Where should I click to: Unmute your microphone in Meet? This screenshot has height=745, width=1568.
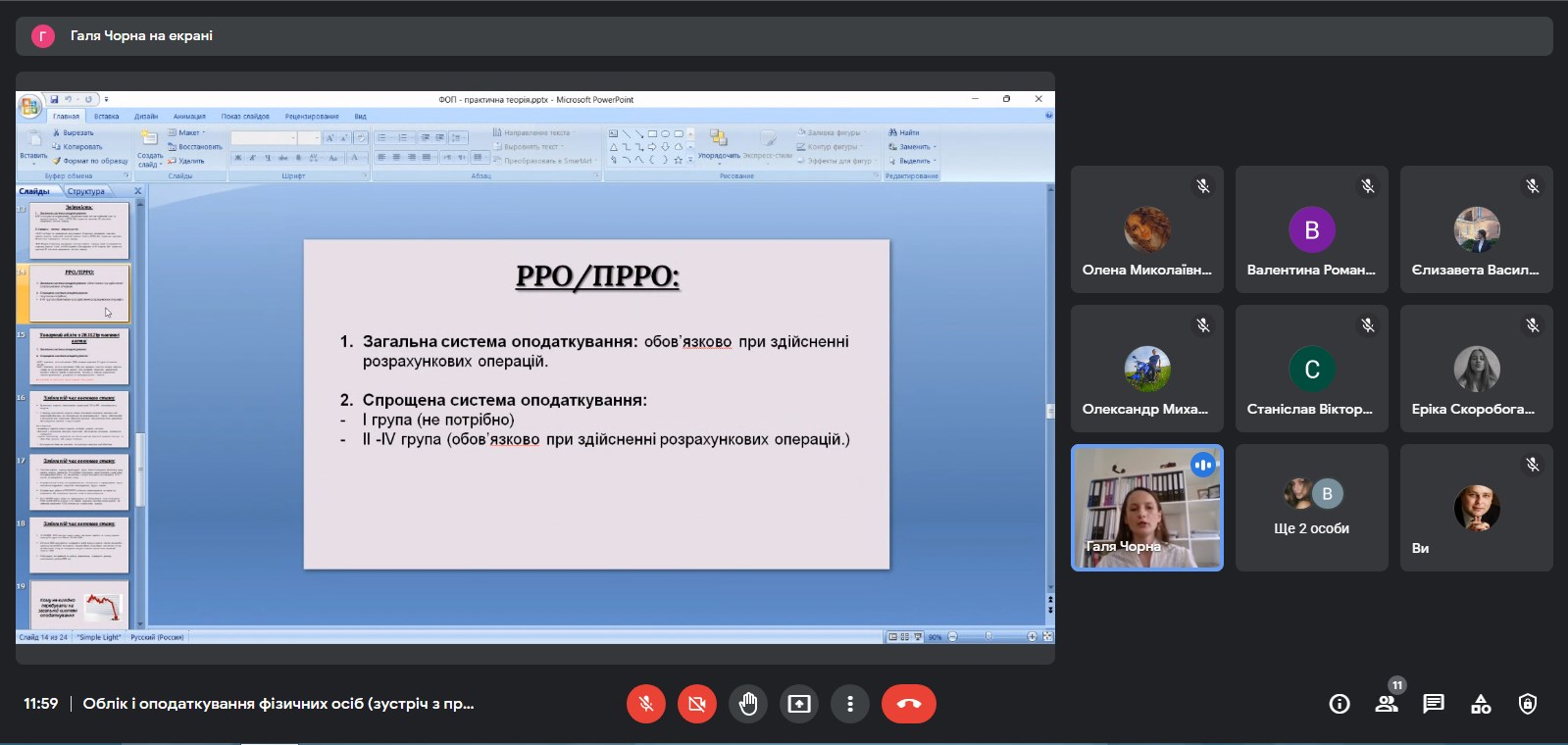(646, 704)
